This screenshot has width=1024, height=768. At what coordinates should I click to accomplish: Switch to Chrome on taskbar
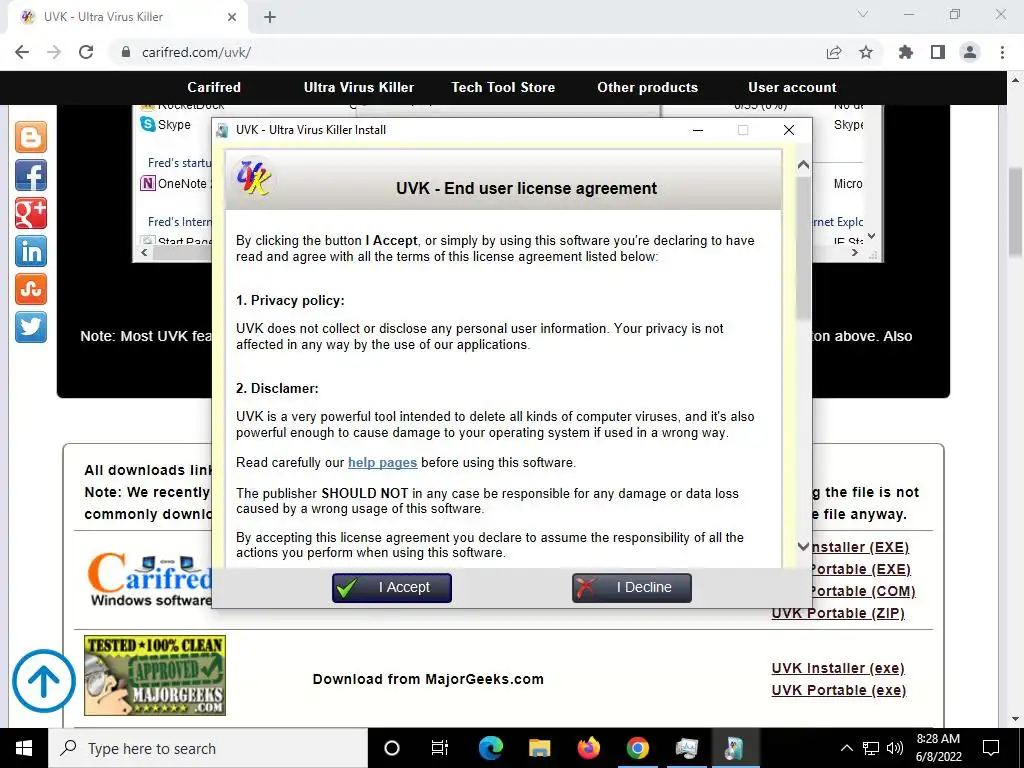(637, 748)
